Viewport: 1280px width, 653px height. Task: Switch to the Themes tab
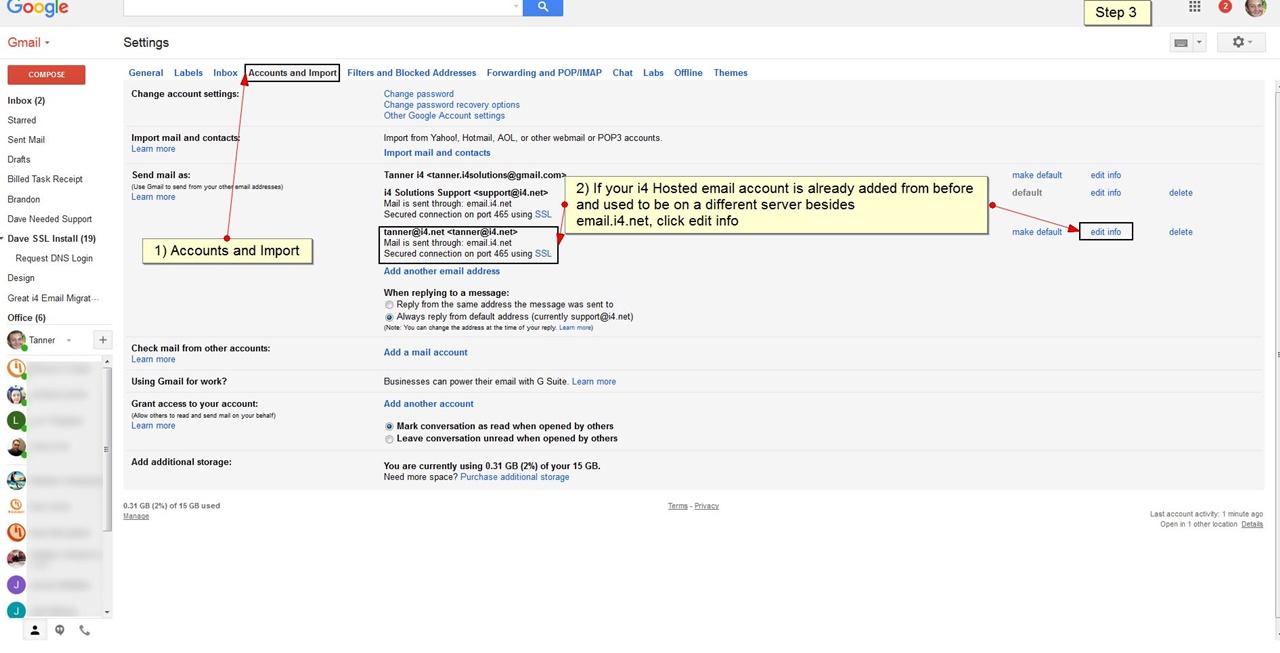730,73
